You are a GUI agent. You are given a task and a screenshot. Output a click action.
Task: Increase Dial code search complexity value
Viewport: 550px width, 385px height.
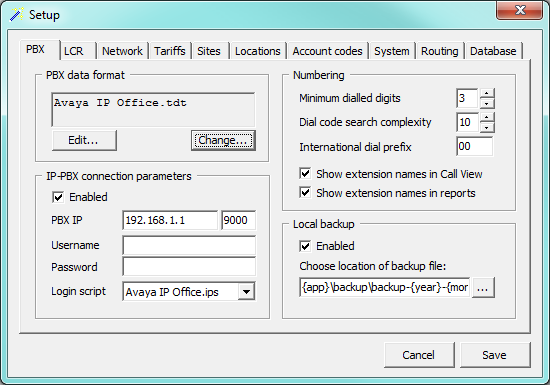pyautogui.click(x=487, y=117)
